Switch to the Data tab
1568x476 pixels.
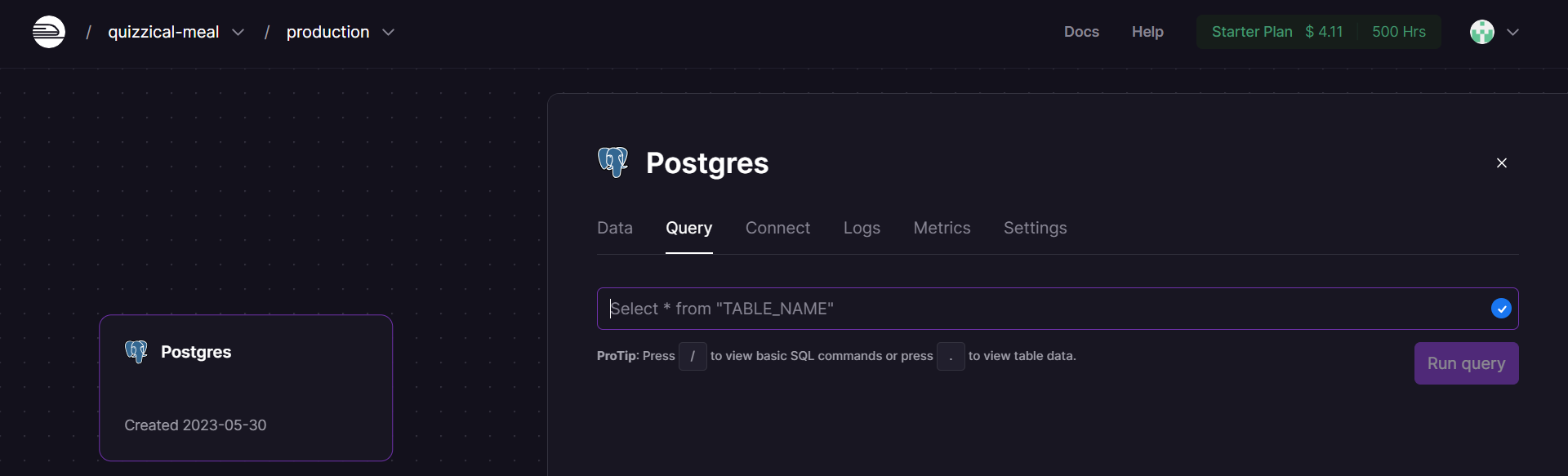click(x=615, y=228)
